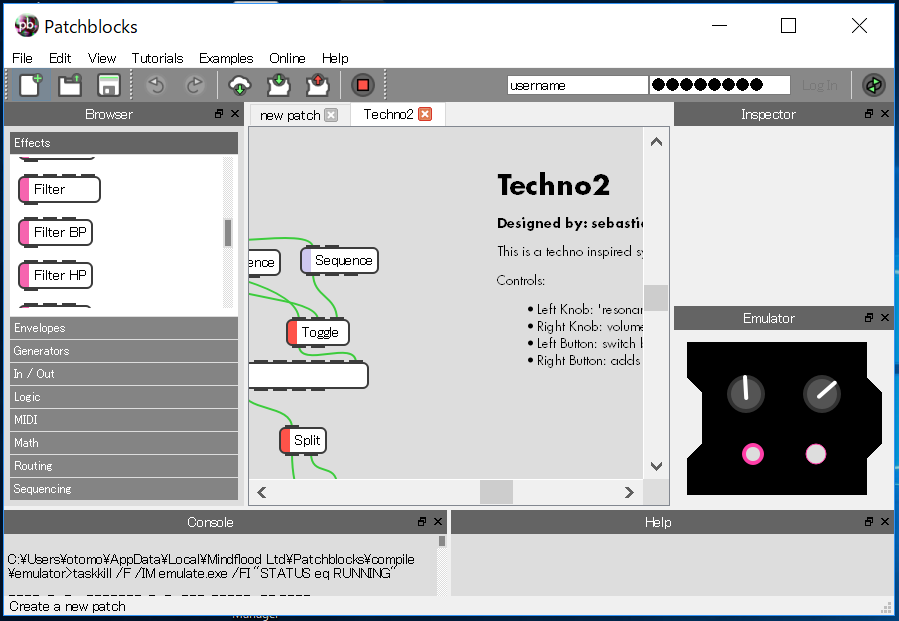Image resolution: width=899 pixels, height=621 pixels.
Task: Open the Examples menu
Action: (226, 58)
